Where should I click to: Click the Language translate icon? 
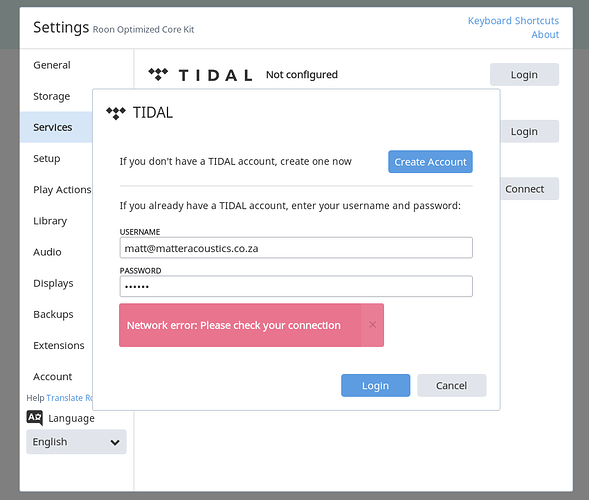tap(35, 418)
